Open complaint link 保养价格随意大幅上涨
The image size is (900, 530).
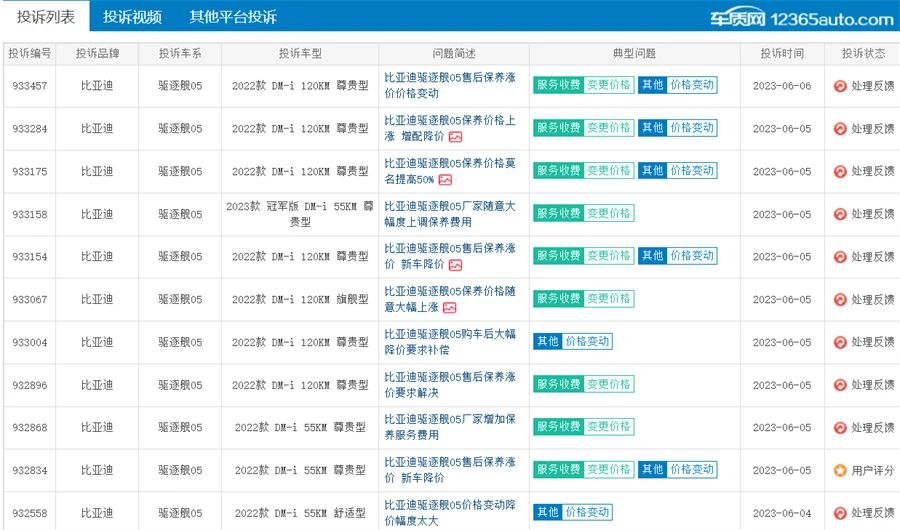pos(450,299)
